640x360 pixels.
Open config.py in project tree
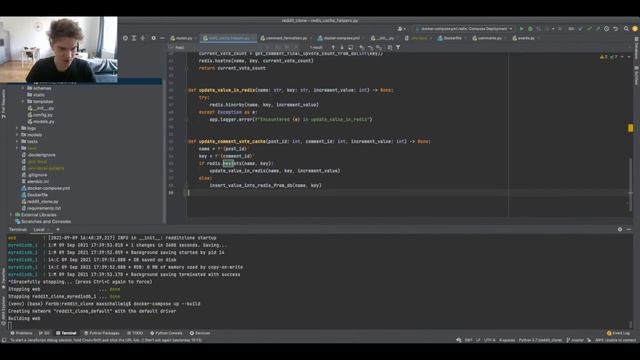[41, 115]
